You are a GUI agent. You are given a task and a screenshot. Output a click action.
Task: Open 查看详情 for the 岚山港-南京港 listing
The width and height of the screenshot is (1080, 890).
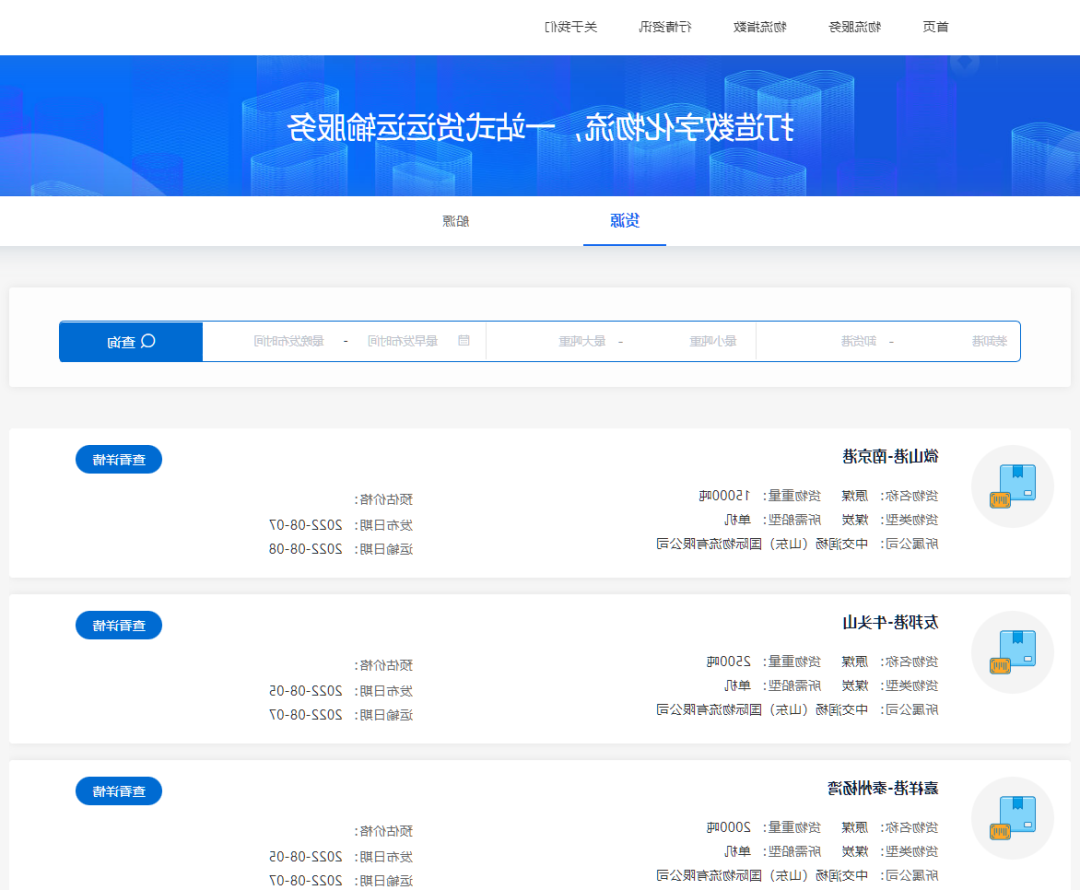(x=118, y=459)
